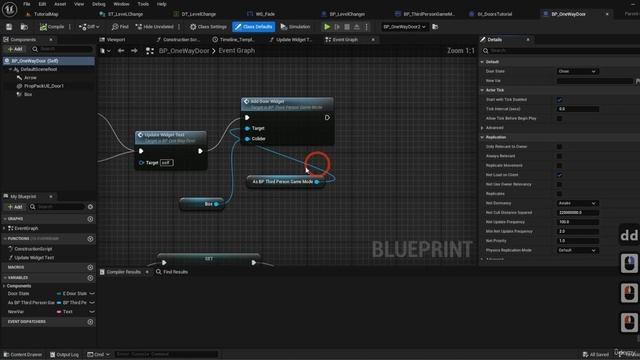Open the File menu
Image resolution: width=640 pixels, height=360 pixels.
tap(27, 4)
